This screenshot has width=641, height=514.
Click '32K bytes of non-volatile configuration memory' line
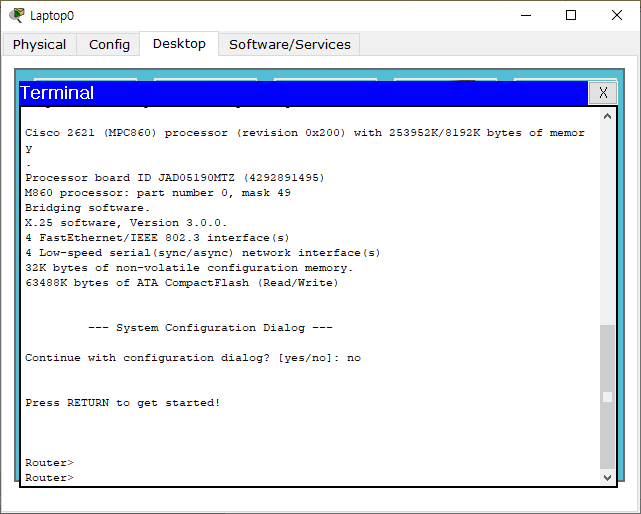[189, 268]
